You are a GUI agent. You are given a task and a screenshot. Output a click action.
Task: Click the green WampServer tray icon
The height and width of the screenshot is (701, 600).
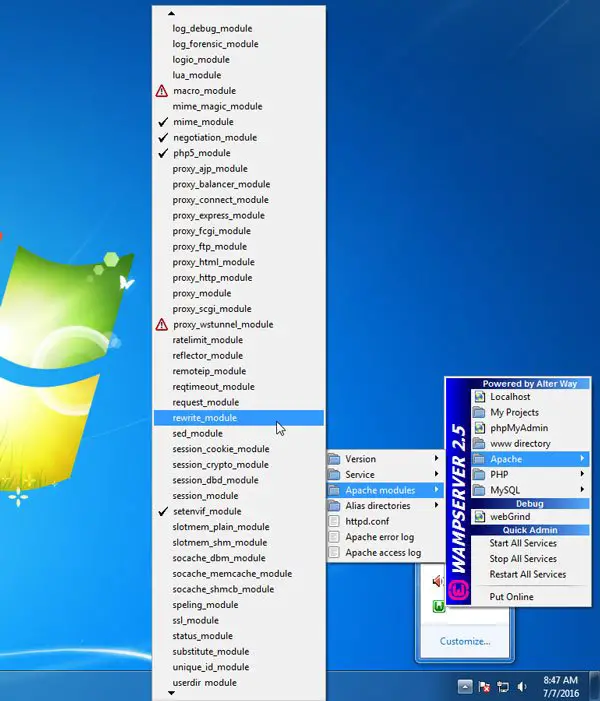click(439, 607)
